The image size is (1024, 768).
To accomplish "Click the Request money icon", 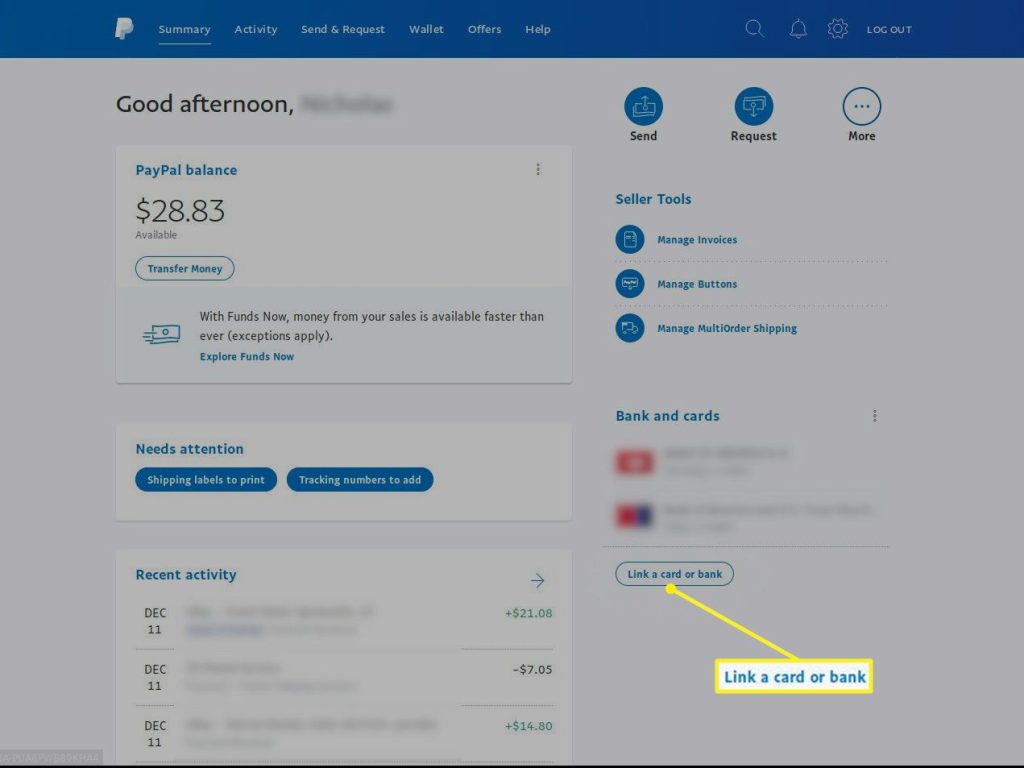I will tap(754, 106).
